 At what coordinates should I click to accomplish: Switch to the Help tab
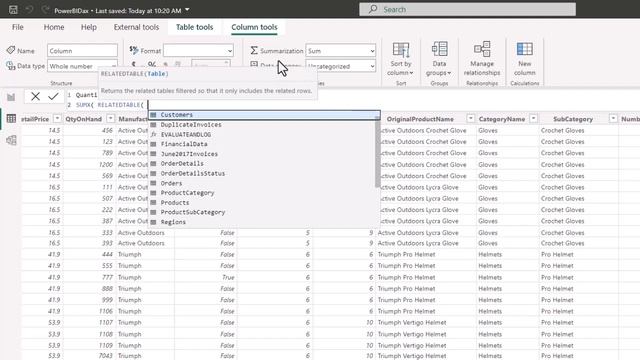click(89, 27)
